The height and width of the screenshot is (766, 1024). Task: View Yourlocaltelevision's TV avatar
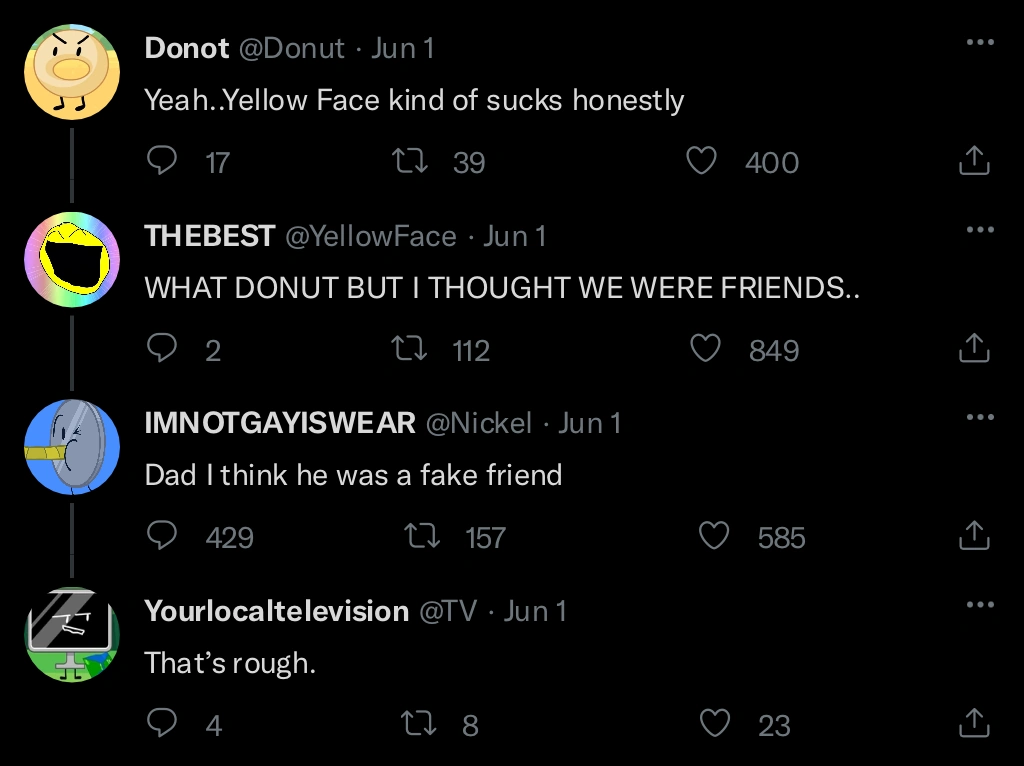click(x=72, y=635)
